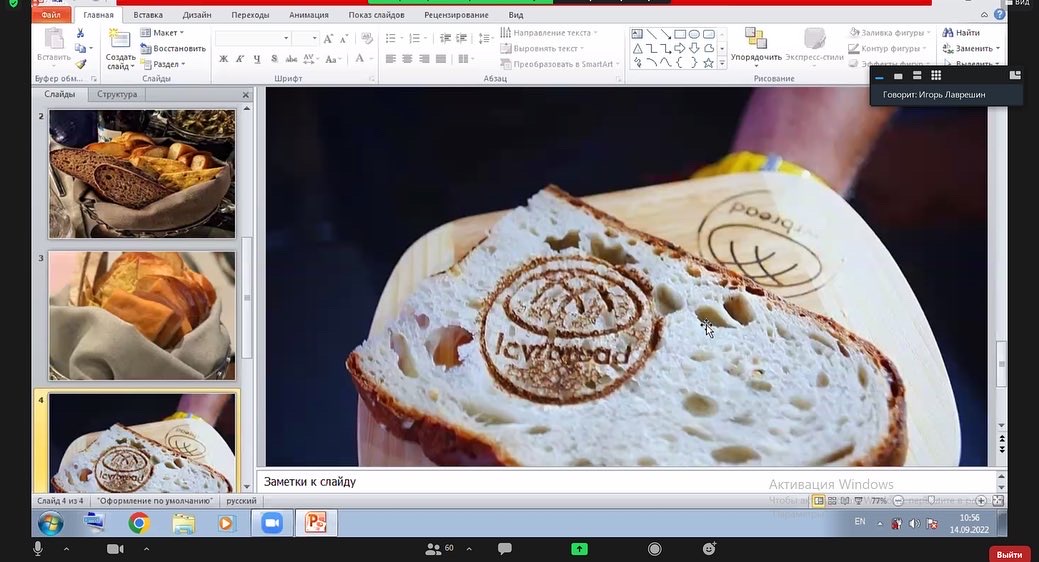1039x562 pixels.
Task: Decrease font size with the small A icon
Action: pos(344,40)
